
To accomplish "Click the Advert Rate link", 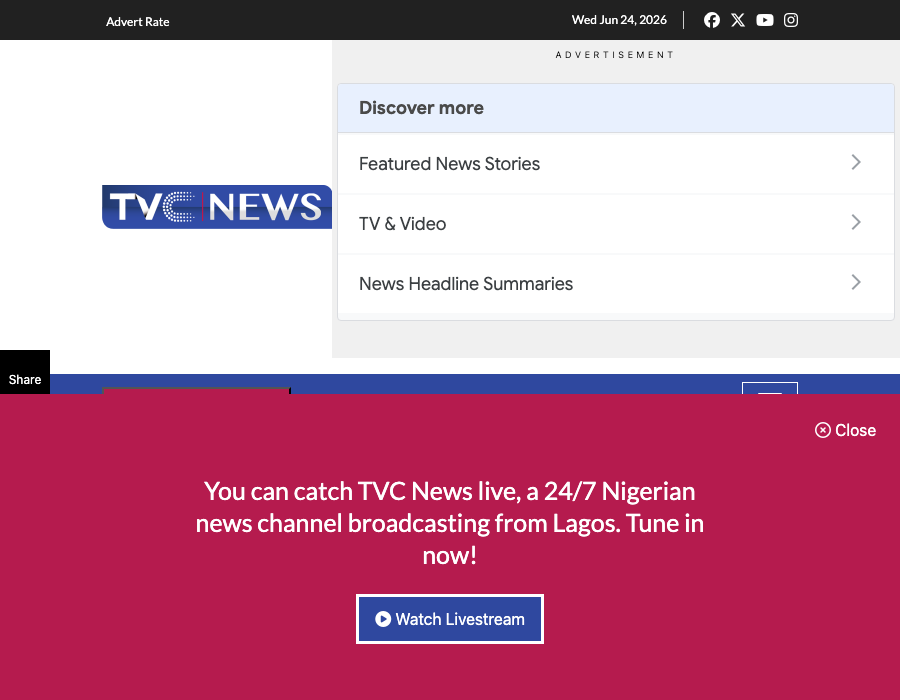I will (x=138, y=22).
